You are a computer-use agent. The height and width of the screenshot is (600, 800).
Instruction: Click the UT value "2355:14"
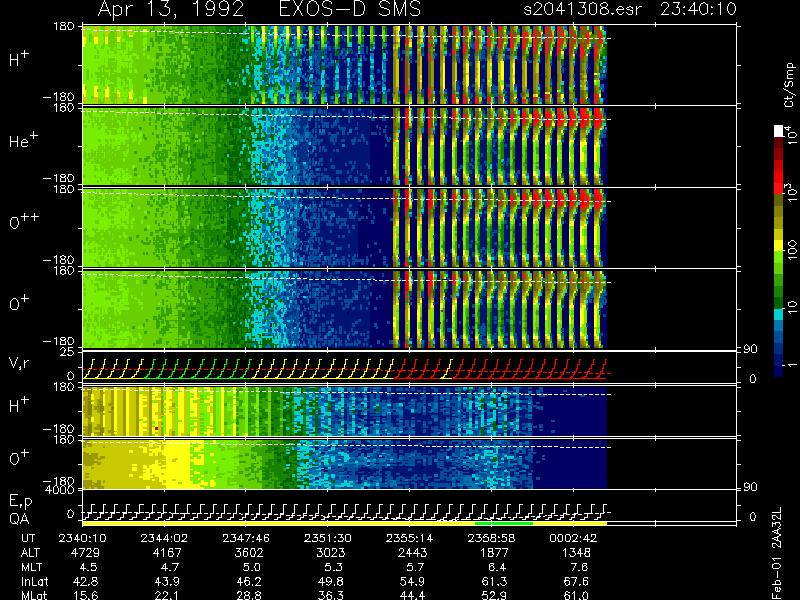(409, 538)
